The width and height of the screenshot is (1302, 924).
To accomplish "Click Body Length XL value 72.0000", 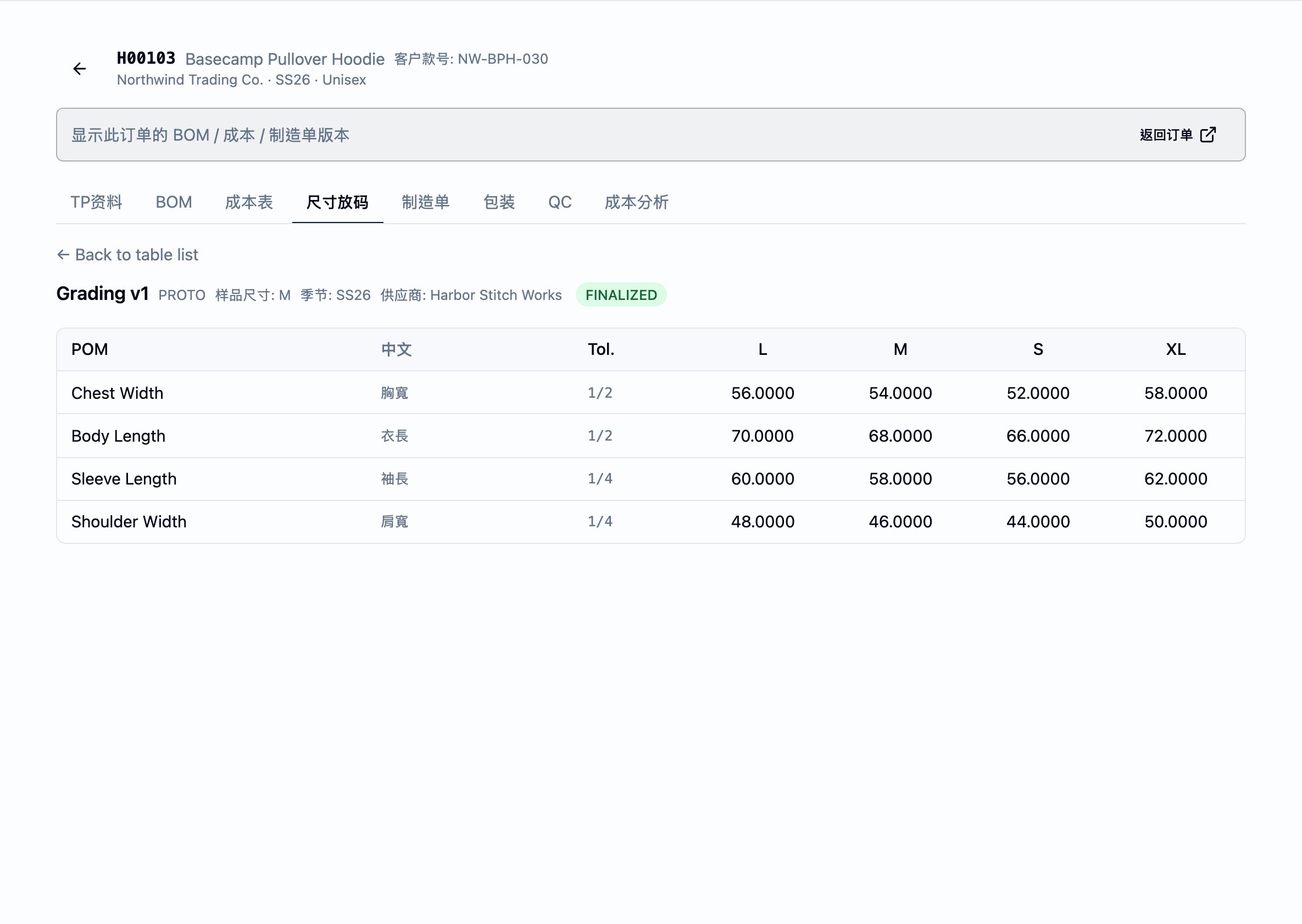I will [1176, 436].
